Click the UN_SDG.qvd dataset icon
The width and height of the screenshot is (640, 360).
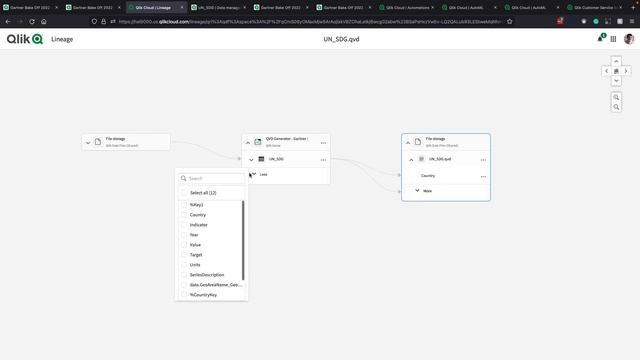[422, 159]
